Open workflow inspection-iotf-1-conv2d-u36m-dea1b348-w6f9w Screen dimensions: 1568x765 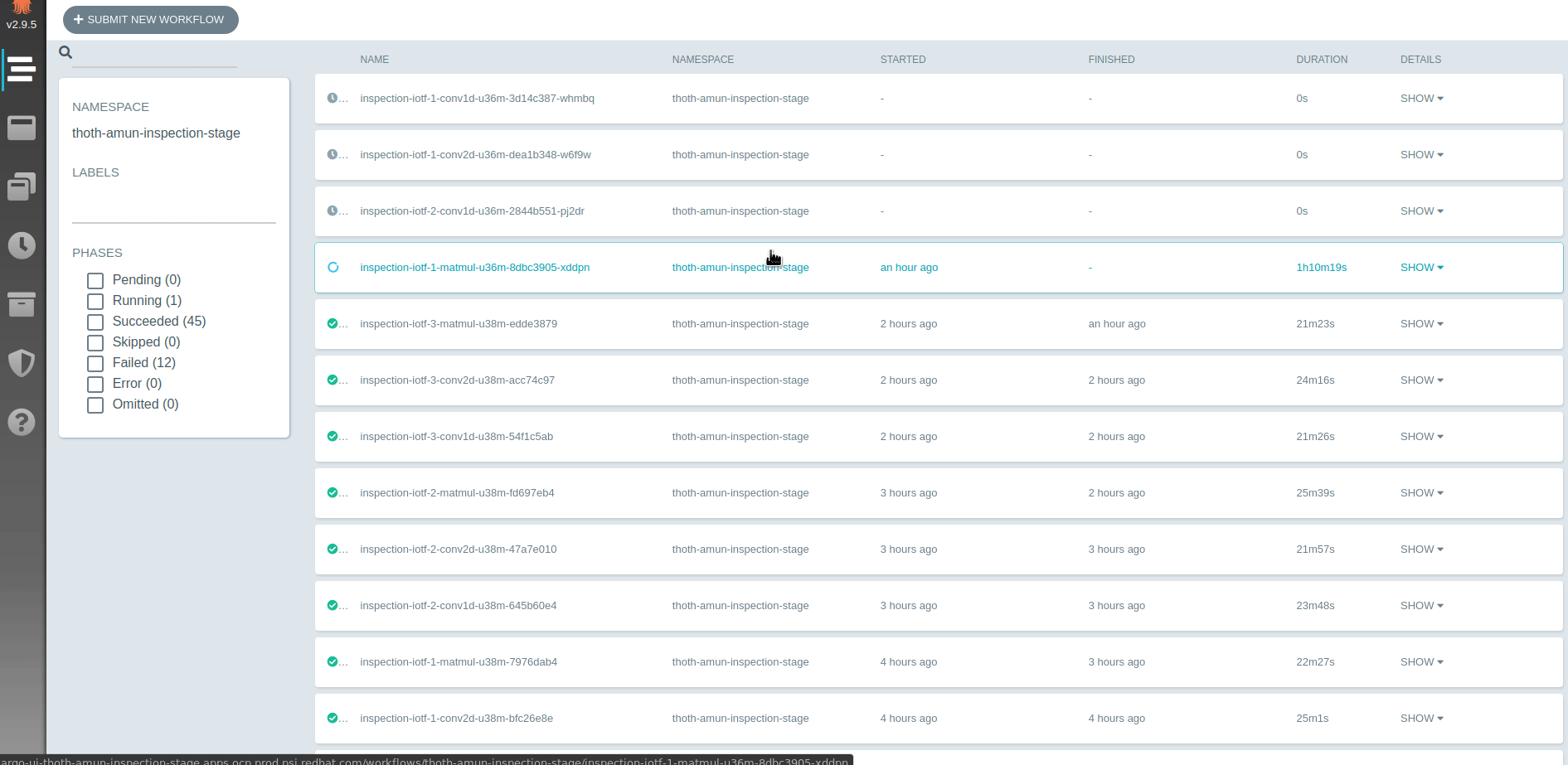(x=475, y=155)
